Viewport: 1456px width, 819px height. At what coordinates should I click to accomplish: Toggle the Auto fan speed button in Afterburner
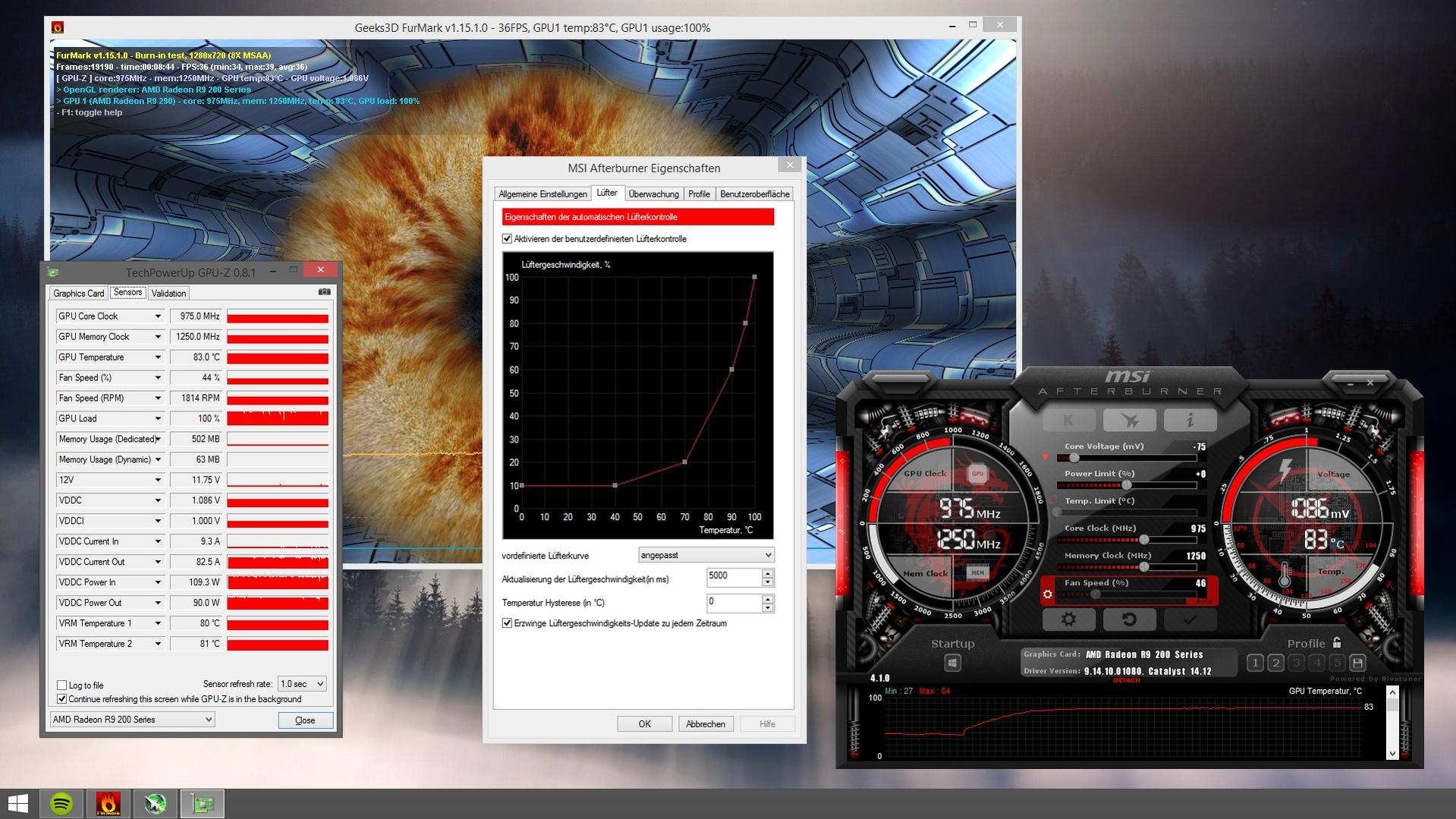(x=1203, y=601)
